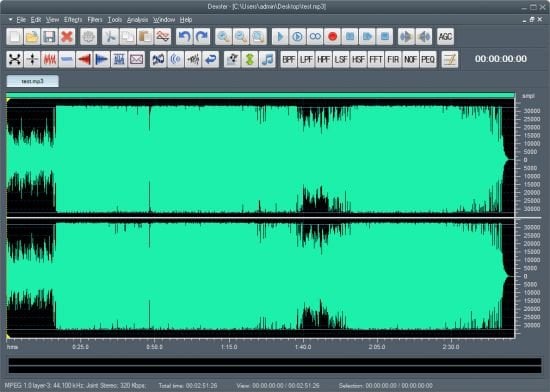The image size is (550, 392).
Task: Open the Analysis menu
Action: click(138, 20)
